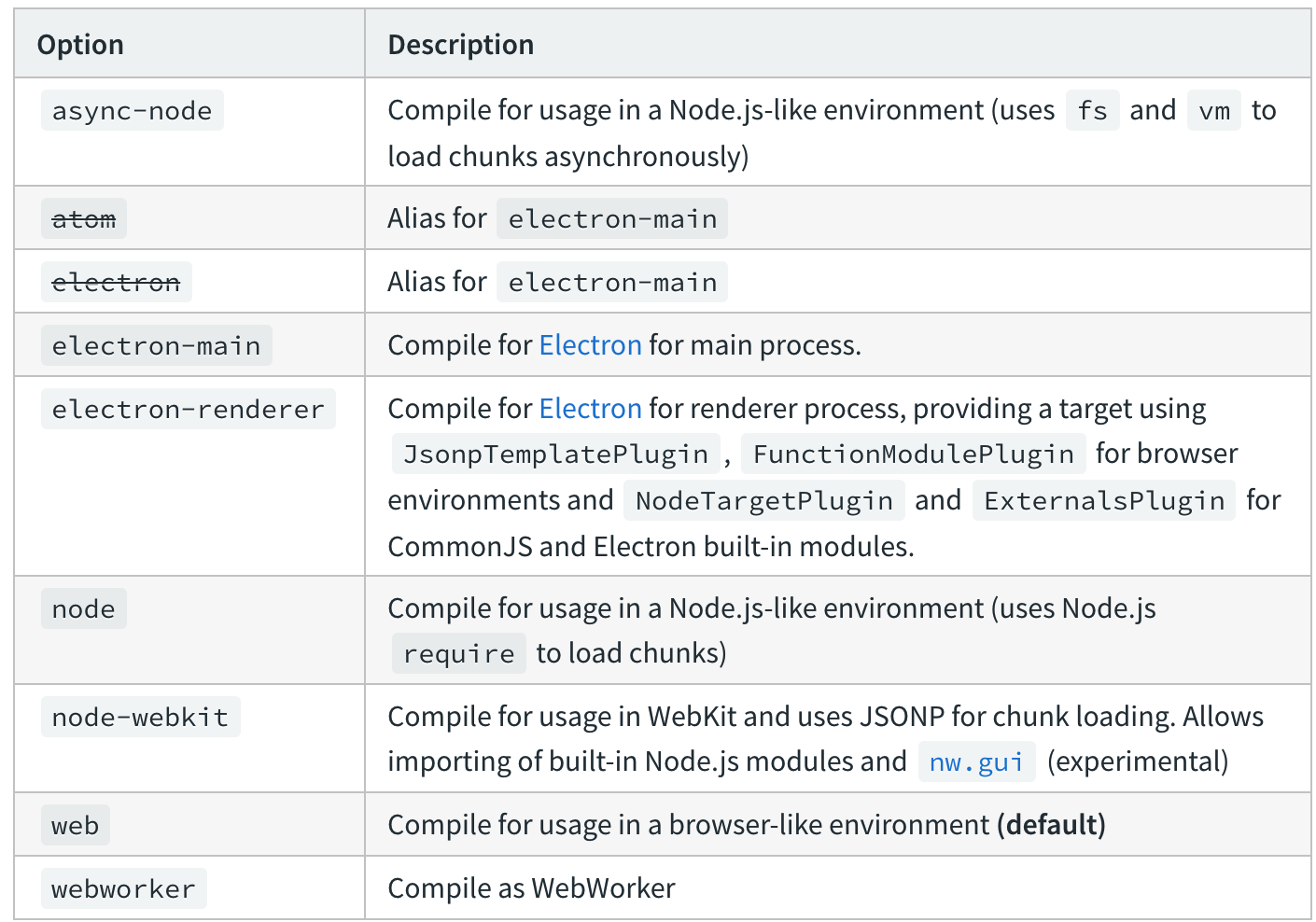Open the Electron link in electron-renderer row
This screenshot has width=1316, height=922.
pyautogui.click(x=590, y=409)
